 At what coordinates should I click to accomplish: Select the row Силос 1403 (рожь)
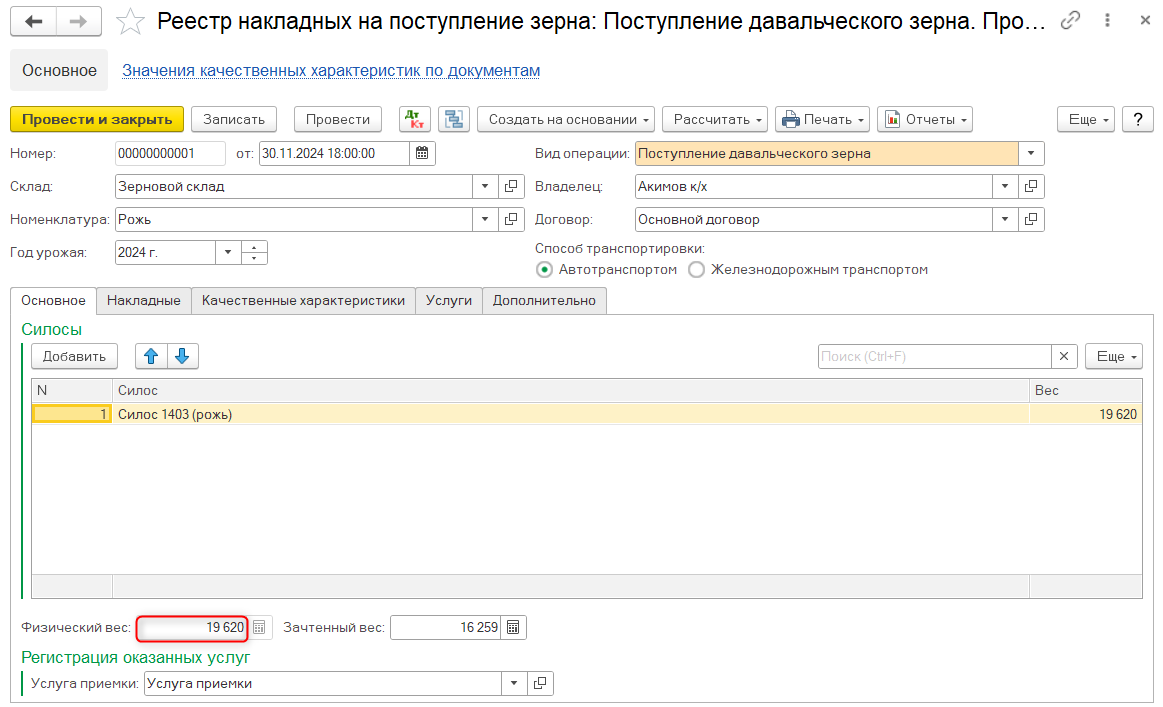pos(587,414)
